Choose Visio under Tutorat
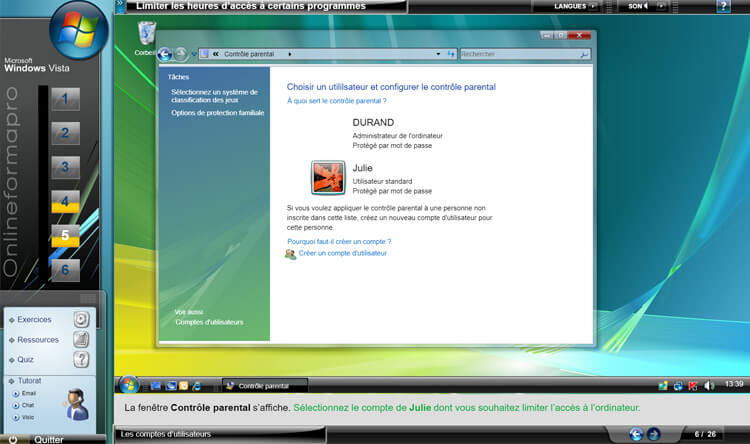 click(28, 417)
